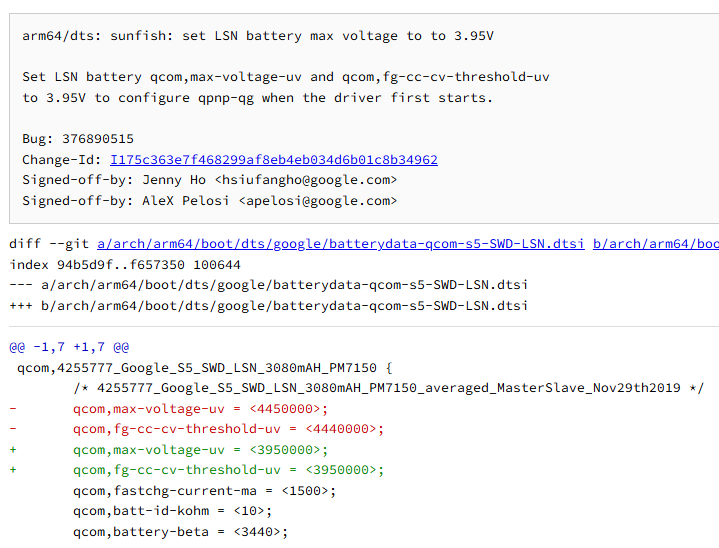Viewport: 719px width, 548px height.
Task: Open the Change-Id I175c363e7f468299 link
Action: click(x=274, y=160)
